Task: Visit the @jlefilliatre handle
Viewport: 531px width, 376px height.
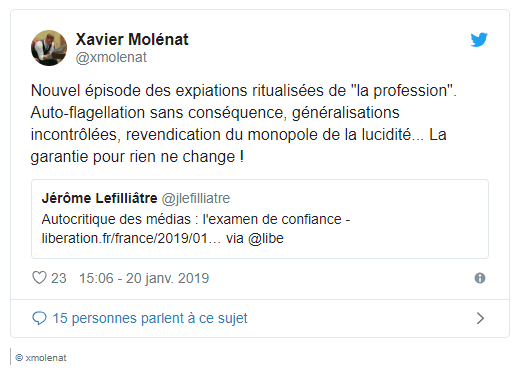Action: 196,199
